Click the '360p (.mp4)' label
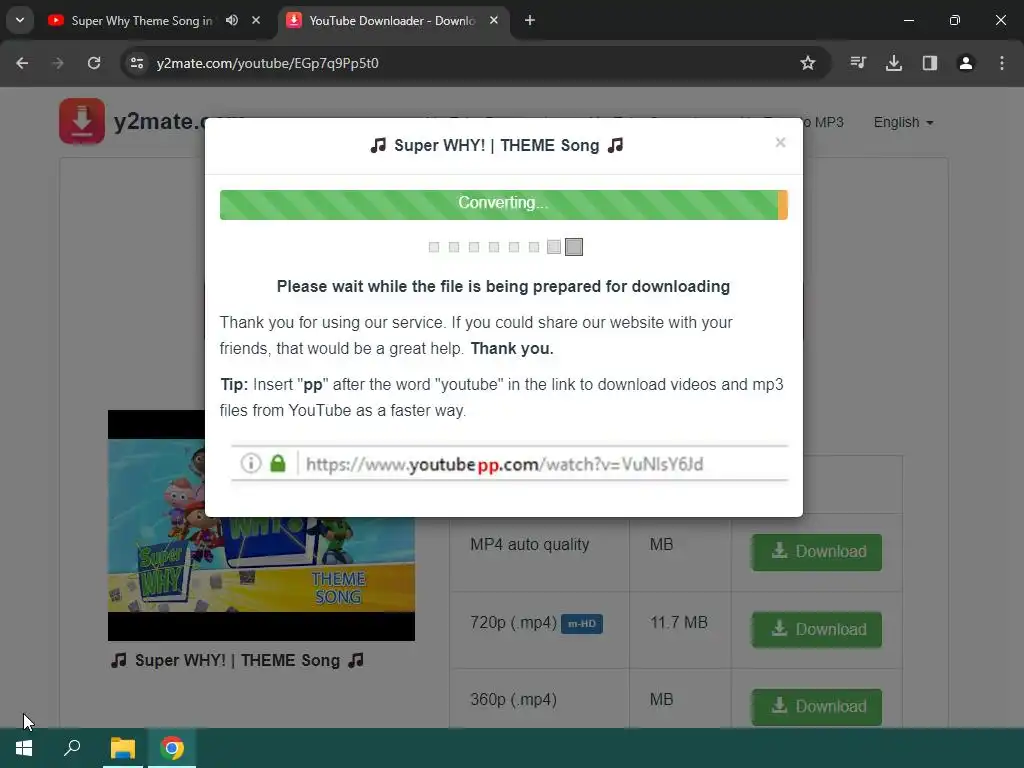 coord(513,700)
